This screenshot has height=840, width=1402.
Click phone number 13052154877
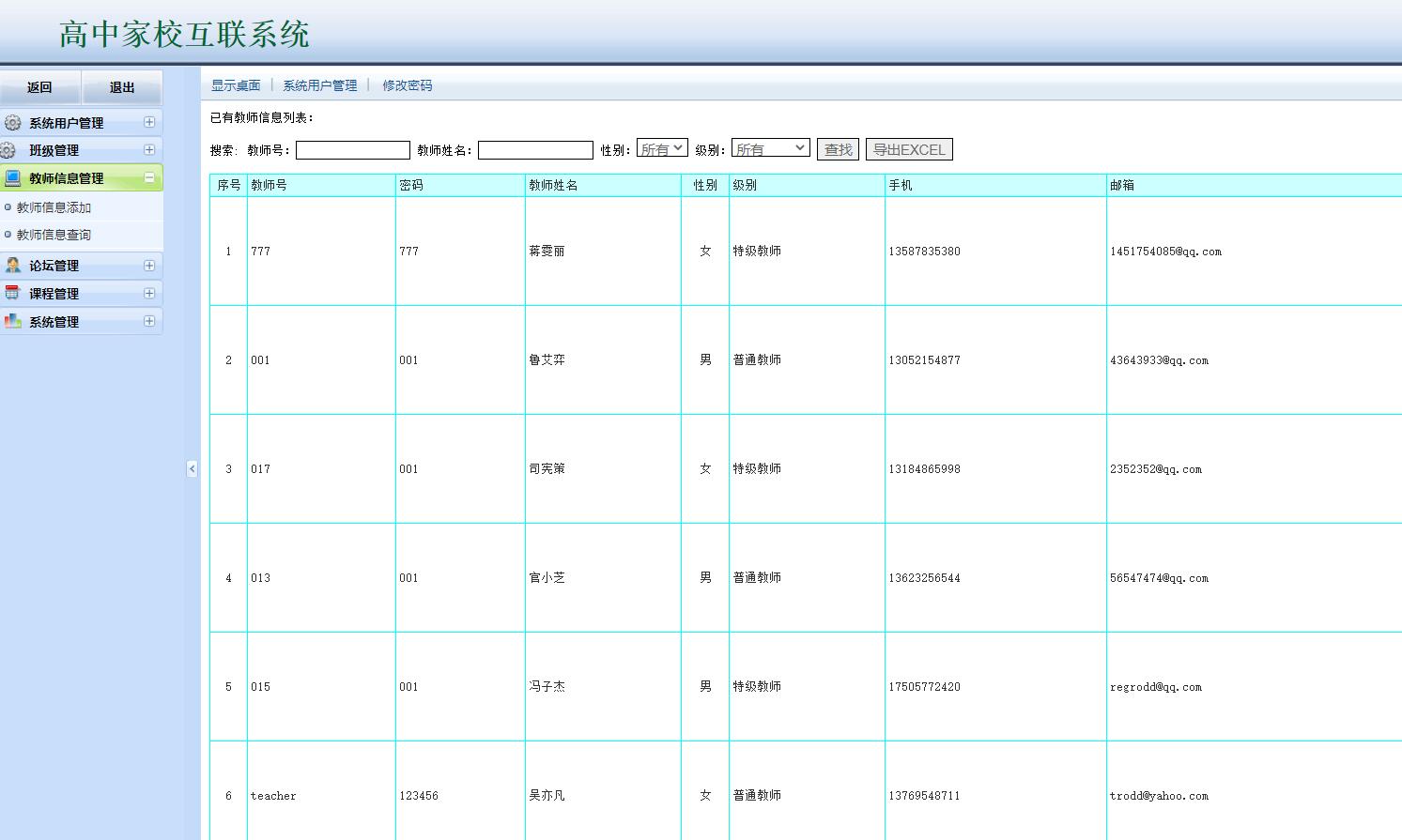pyautogui.click(x=925, y=360)
